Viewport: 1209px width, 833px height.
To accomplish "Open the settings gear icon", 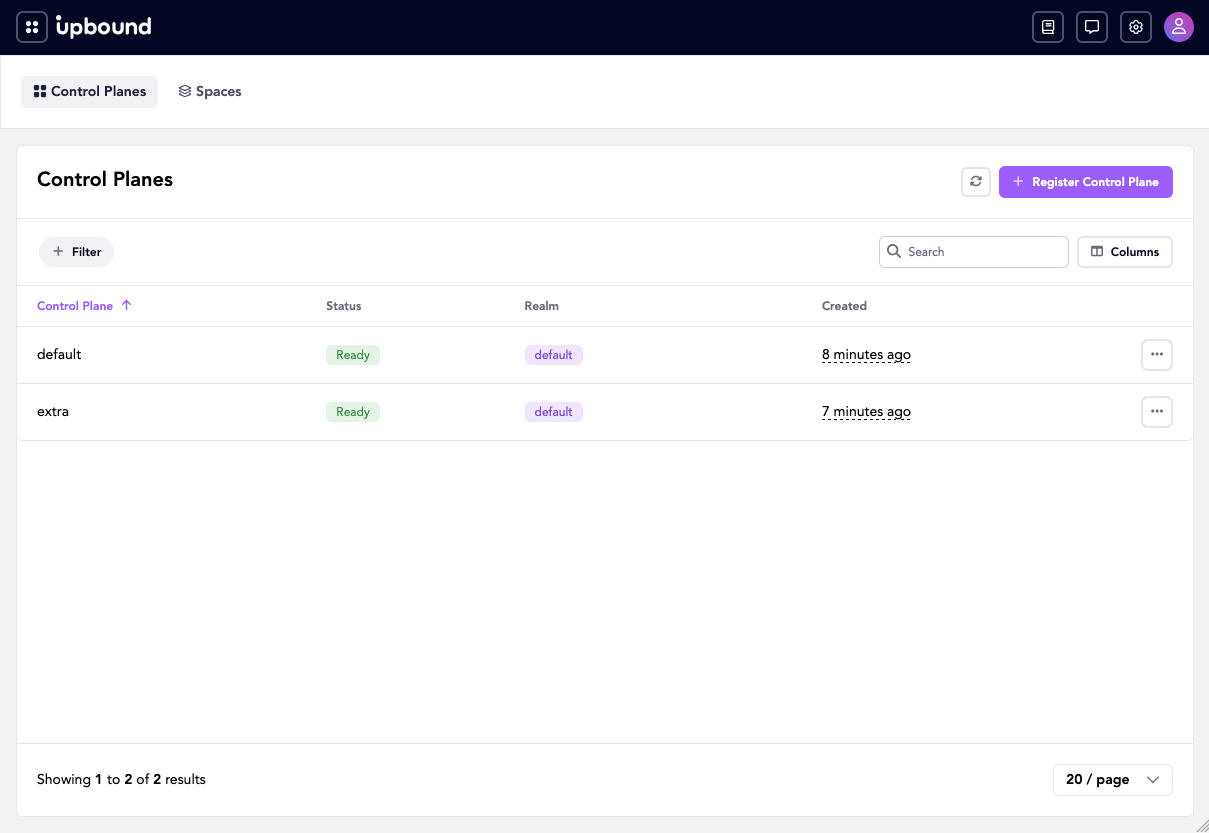I will click(1136, 27).
